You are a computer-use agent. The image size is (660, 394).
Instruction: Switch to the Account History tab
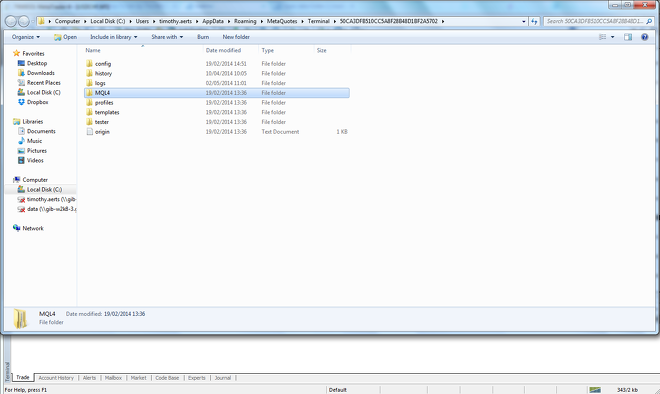coord(56,378)
